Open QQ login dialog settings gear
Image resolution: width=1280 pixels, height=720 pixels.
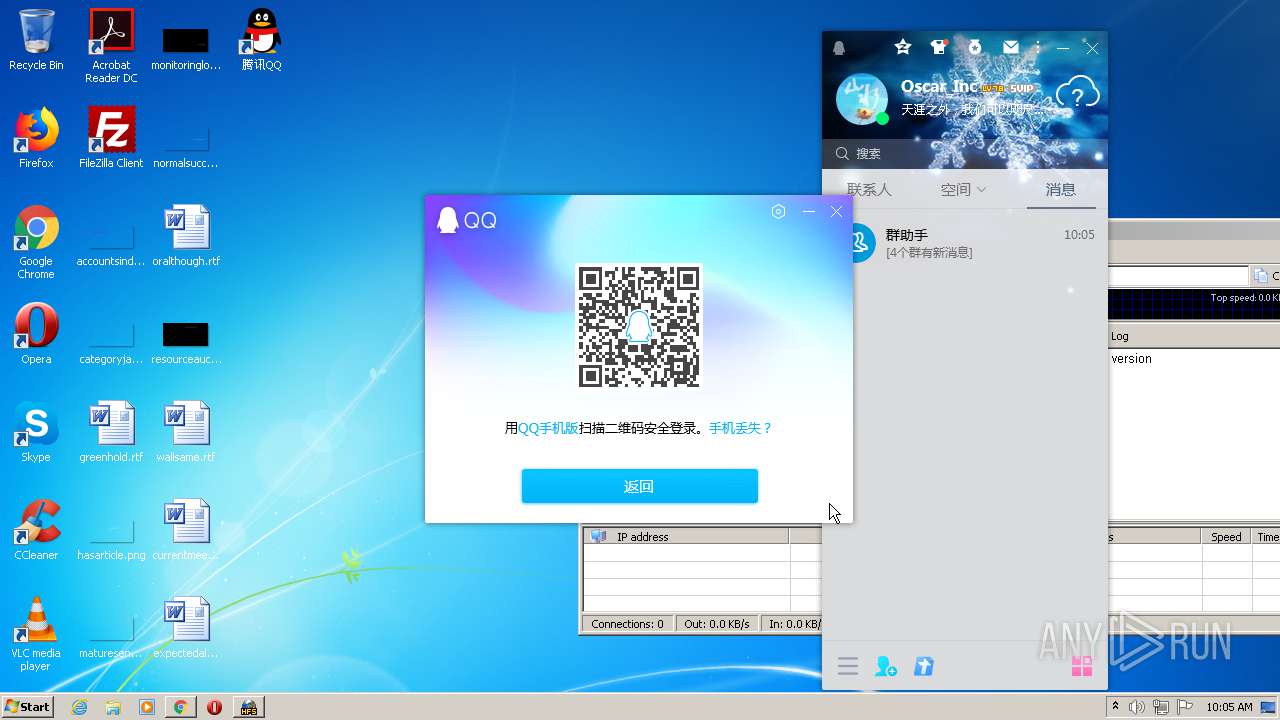coord(778,211)
